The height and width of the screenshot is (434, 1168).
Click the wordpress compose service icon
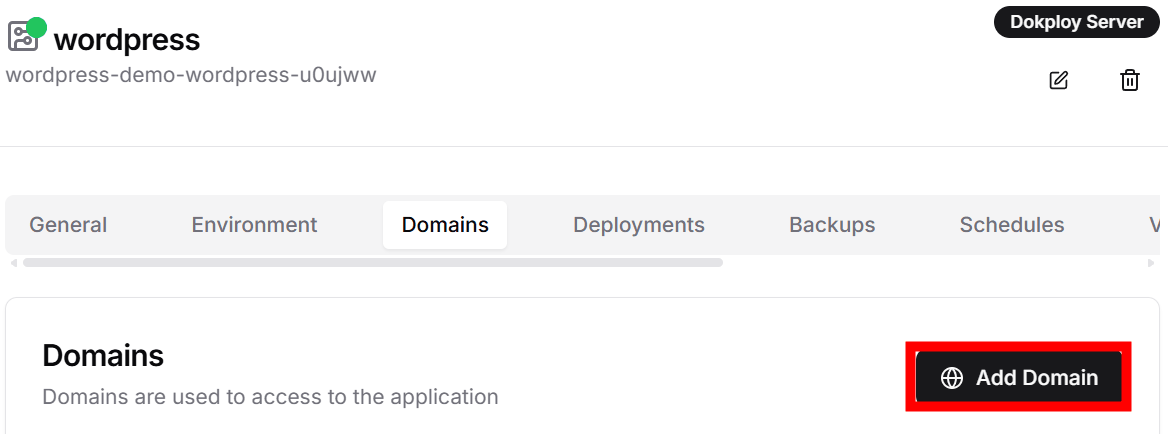tap(22, 37)
